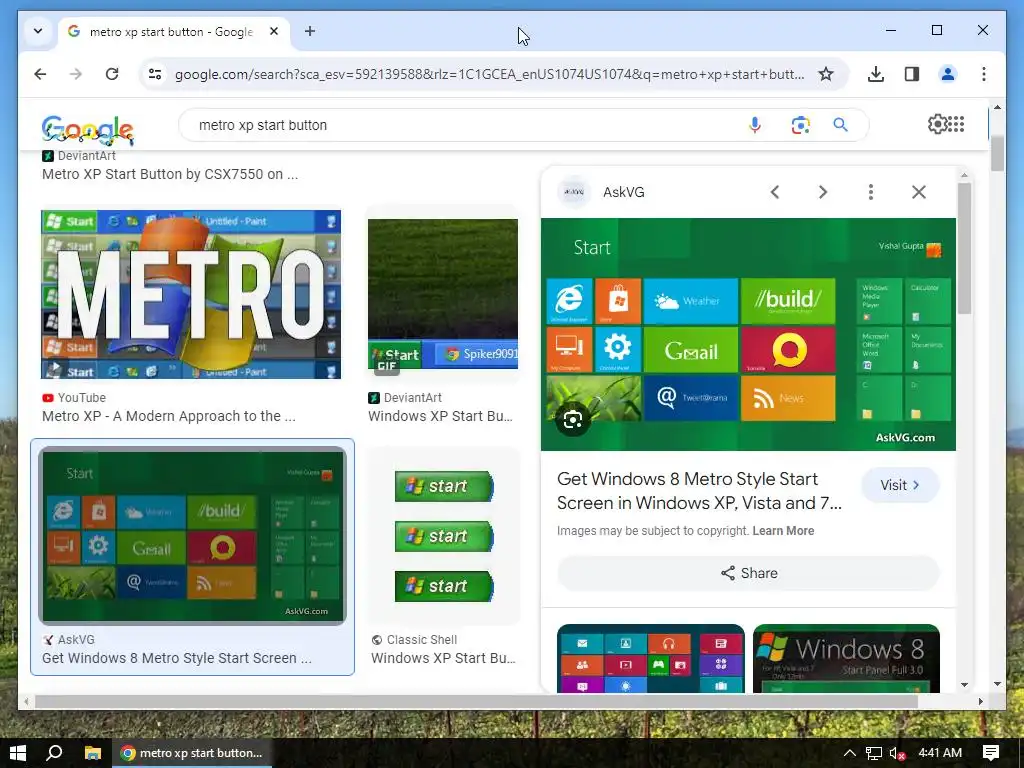Screen dimensions: 1024x768
Task: Open Metro XP - A Modern Approach result
Action: tap(168, 416)
